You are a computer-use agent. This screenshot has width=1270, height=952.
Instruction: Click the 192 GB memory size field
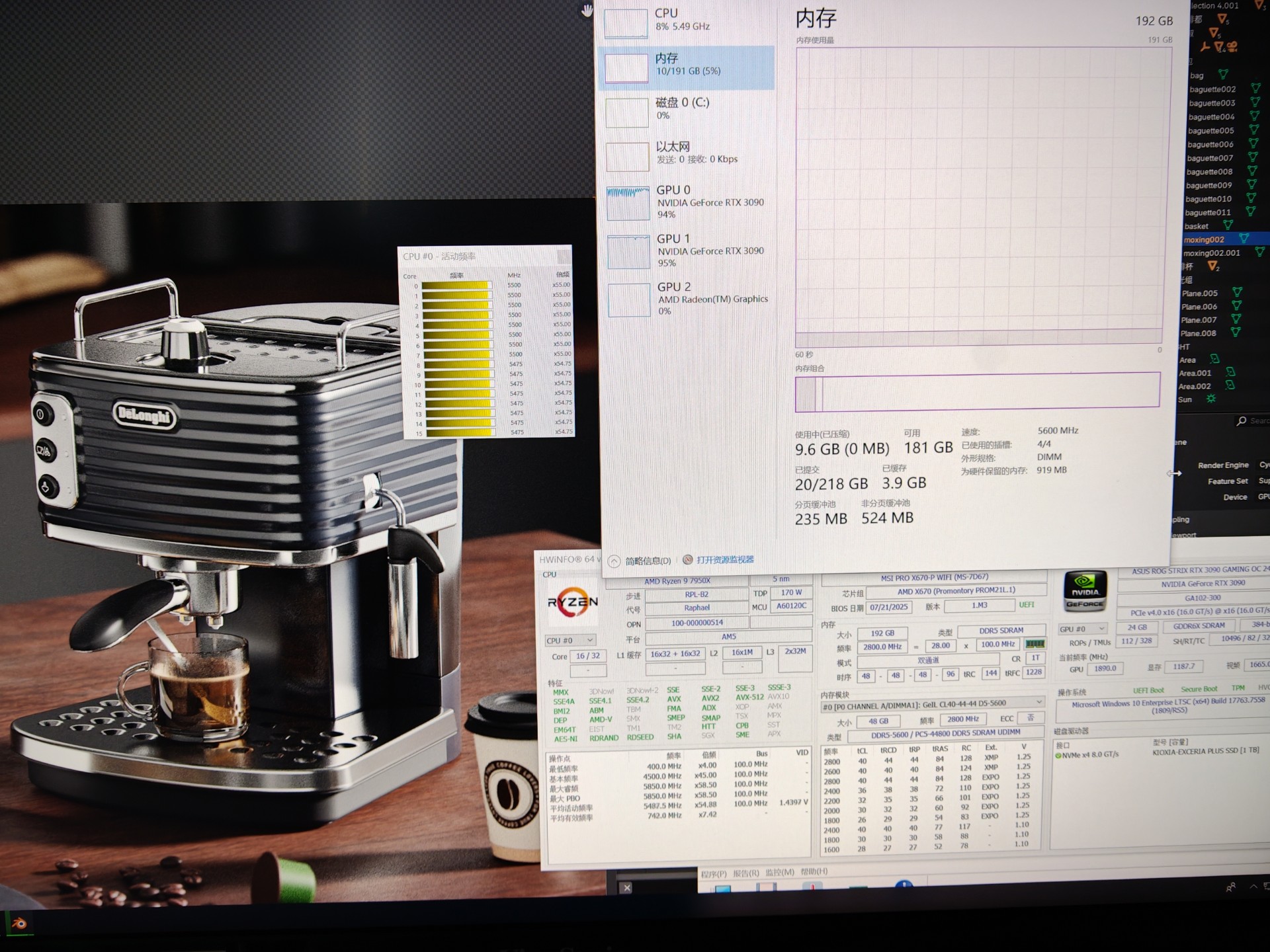pyautogui.click(x=882, y=633)
